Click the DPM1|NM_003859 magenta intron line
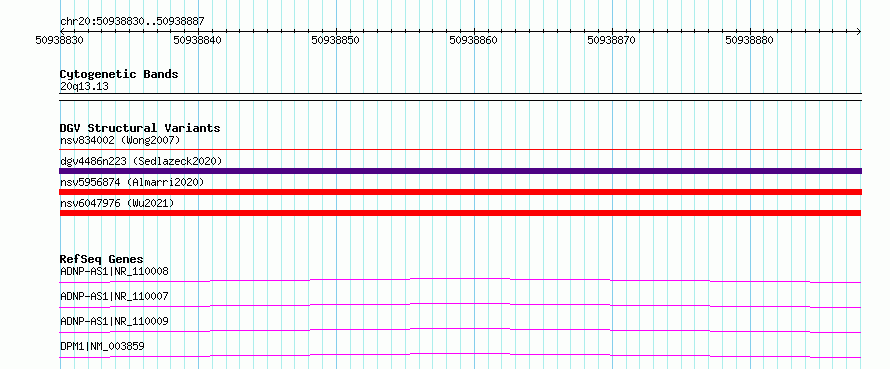The width and height of the screenshot is (890, 369). click(x=460, y=355)
